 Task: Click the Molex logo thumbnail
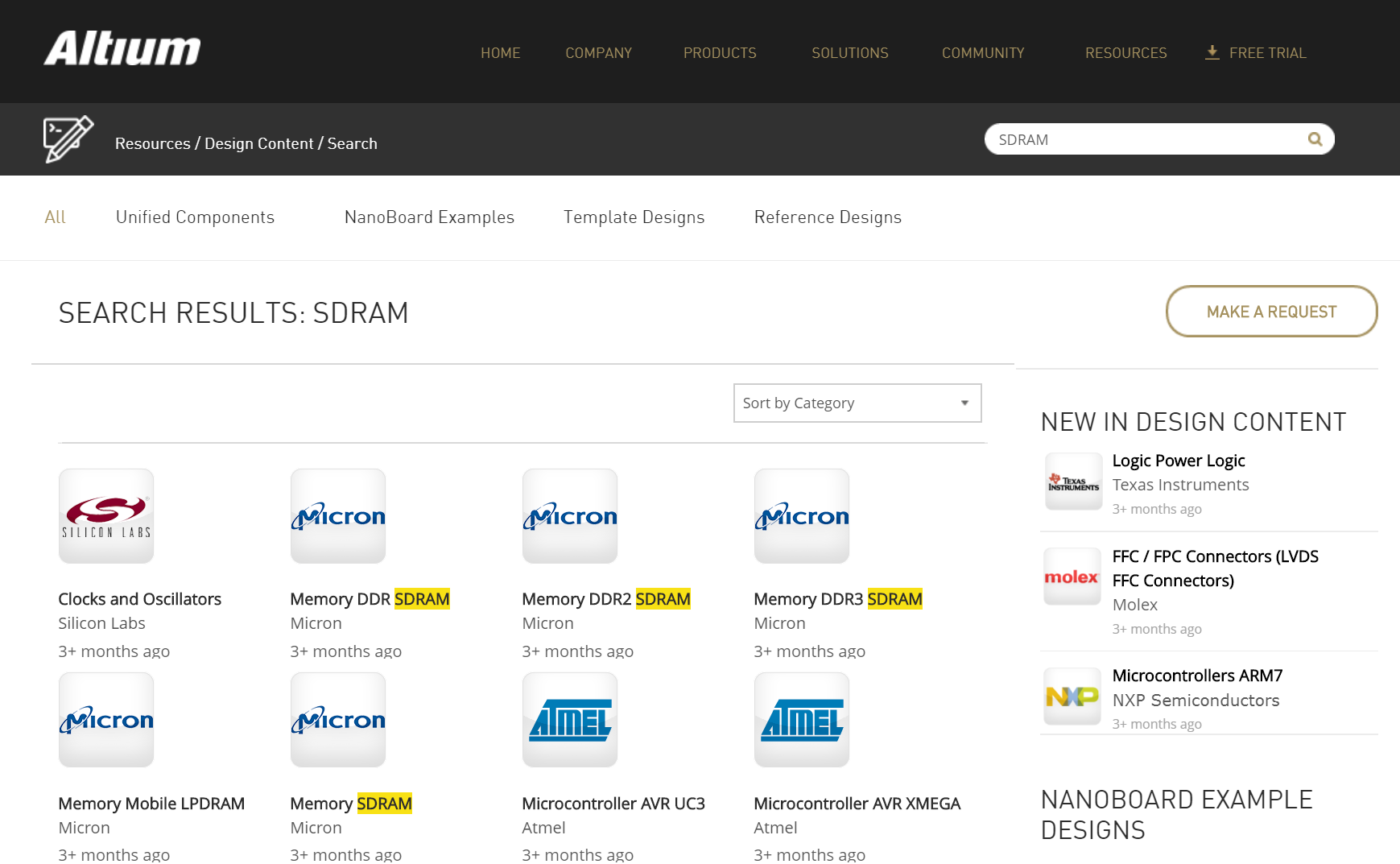[1072, 576]
